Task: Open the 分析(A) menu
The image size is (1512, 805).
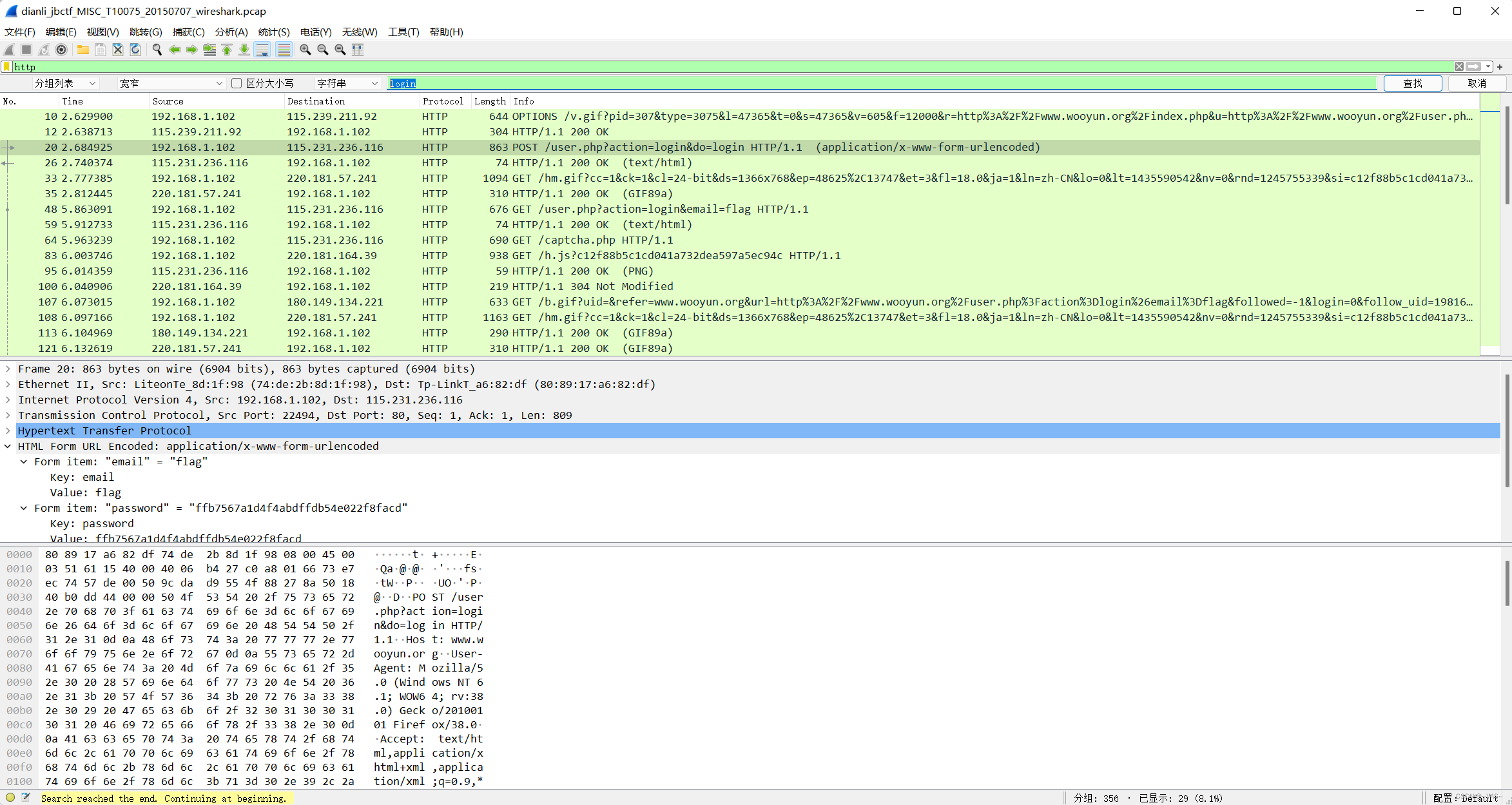Action: coord(231,32)
